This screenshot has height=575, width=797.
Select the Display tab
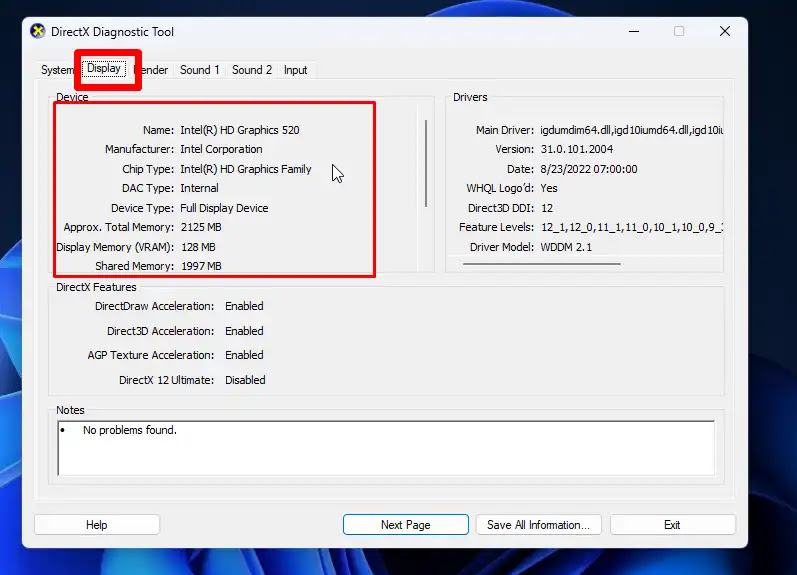[104, 68]
